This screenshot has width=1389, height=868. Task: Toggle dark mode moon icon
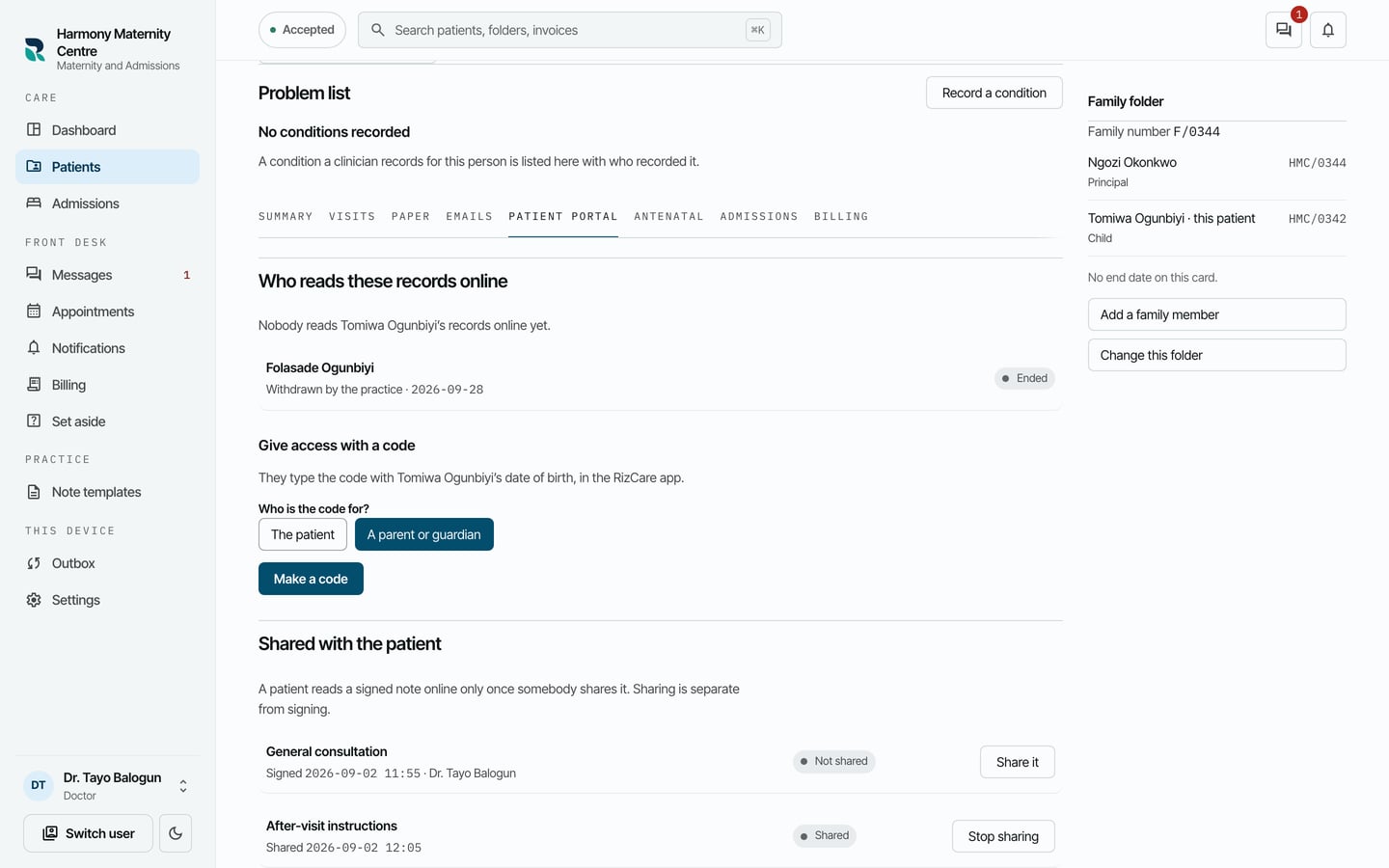tap(176, 833)
